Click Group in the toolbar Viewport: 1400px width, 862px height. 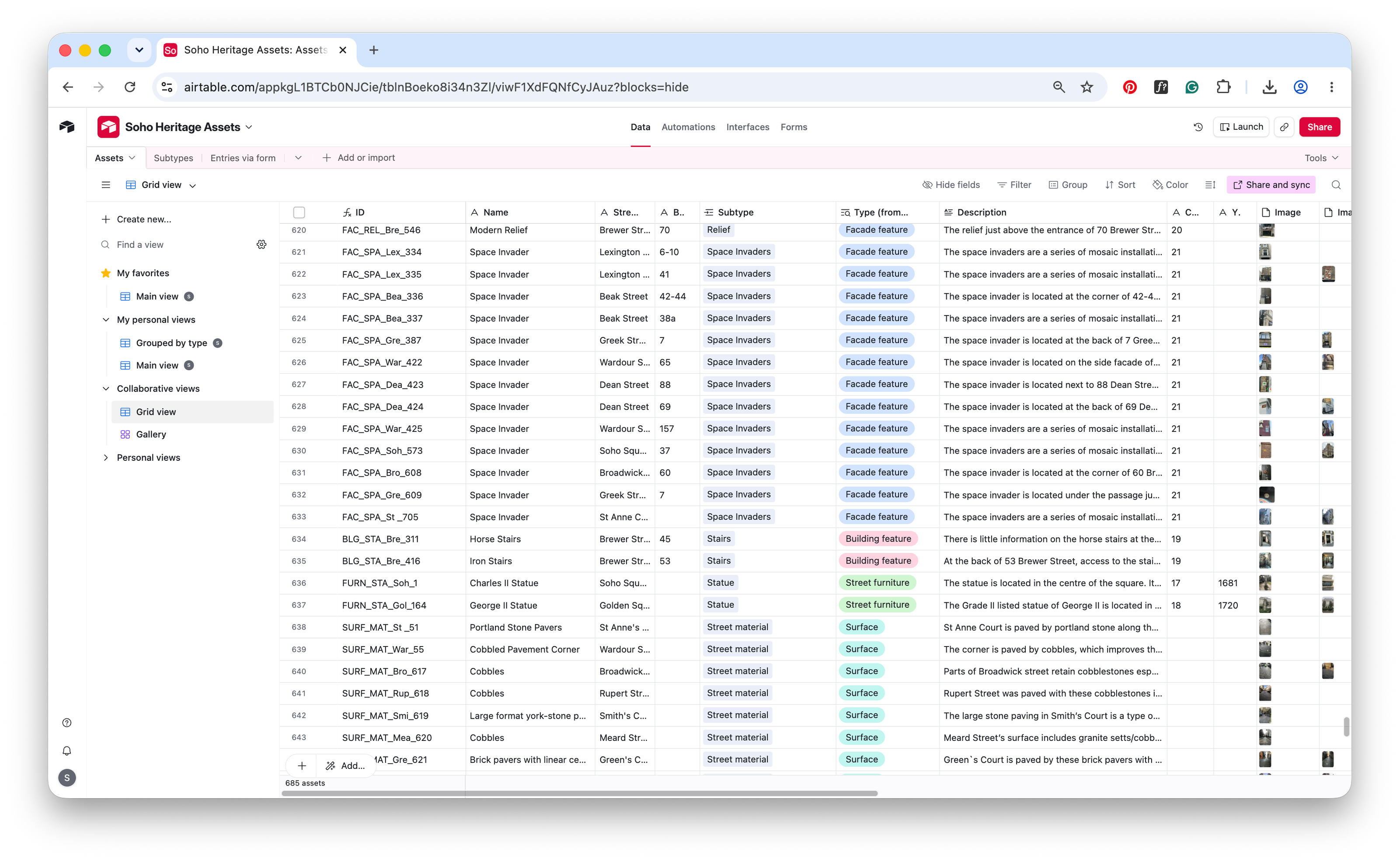click(1068, 185)
